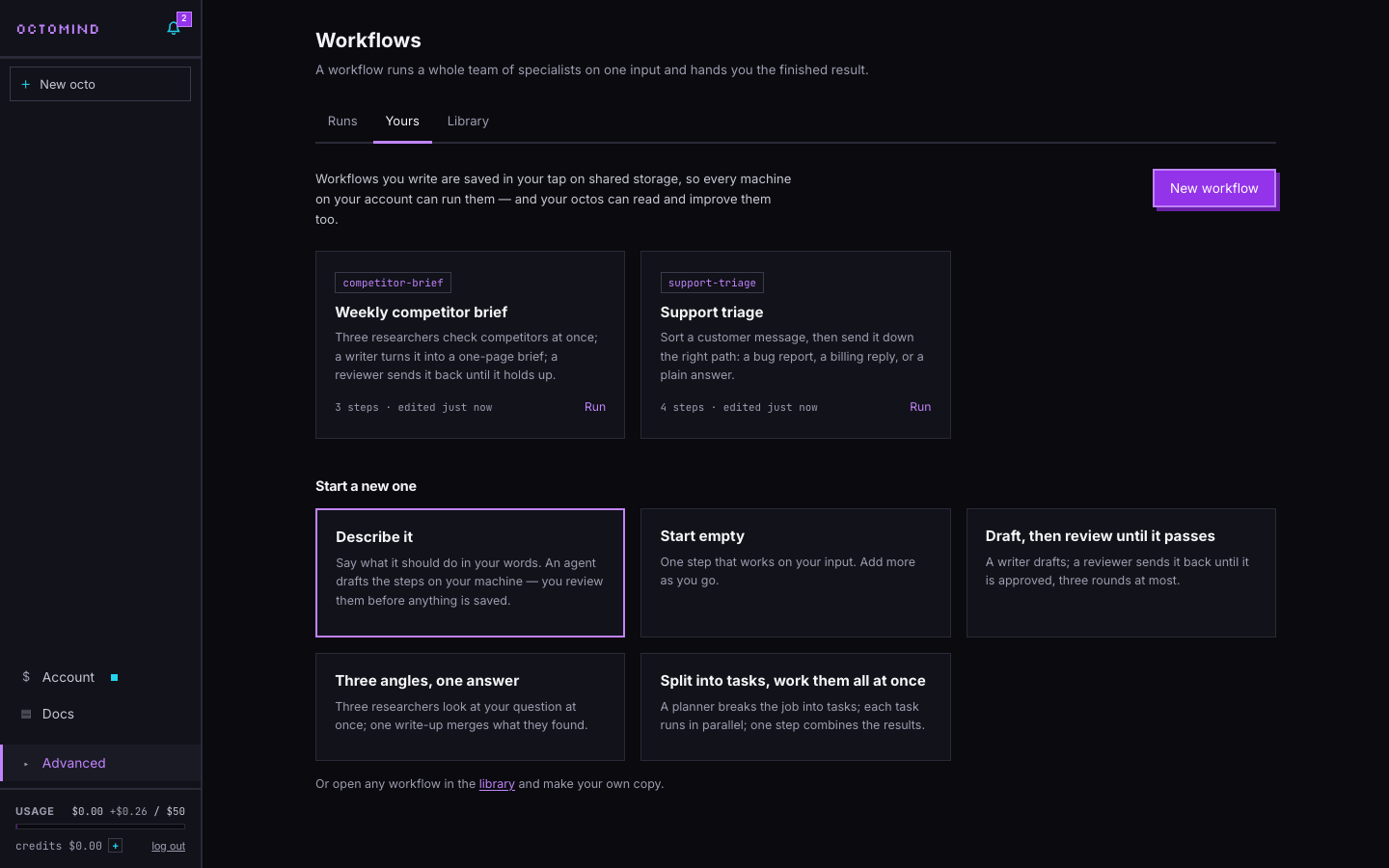Screen dimensions: 1389x868
Task: Click the add credits plus icon
Action: 115,846
